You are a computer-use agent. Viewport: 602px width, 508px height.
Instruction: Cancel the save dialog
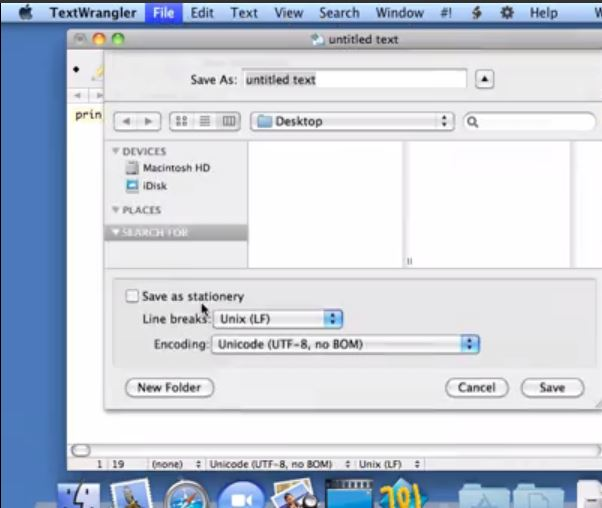click(477, 387)
